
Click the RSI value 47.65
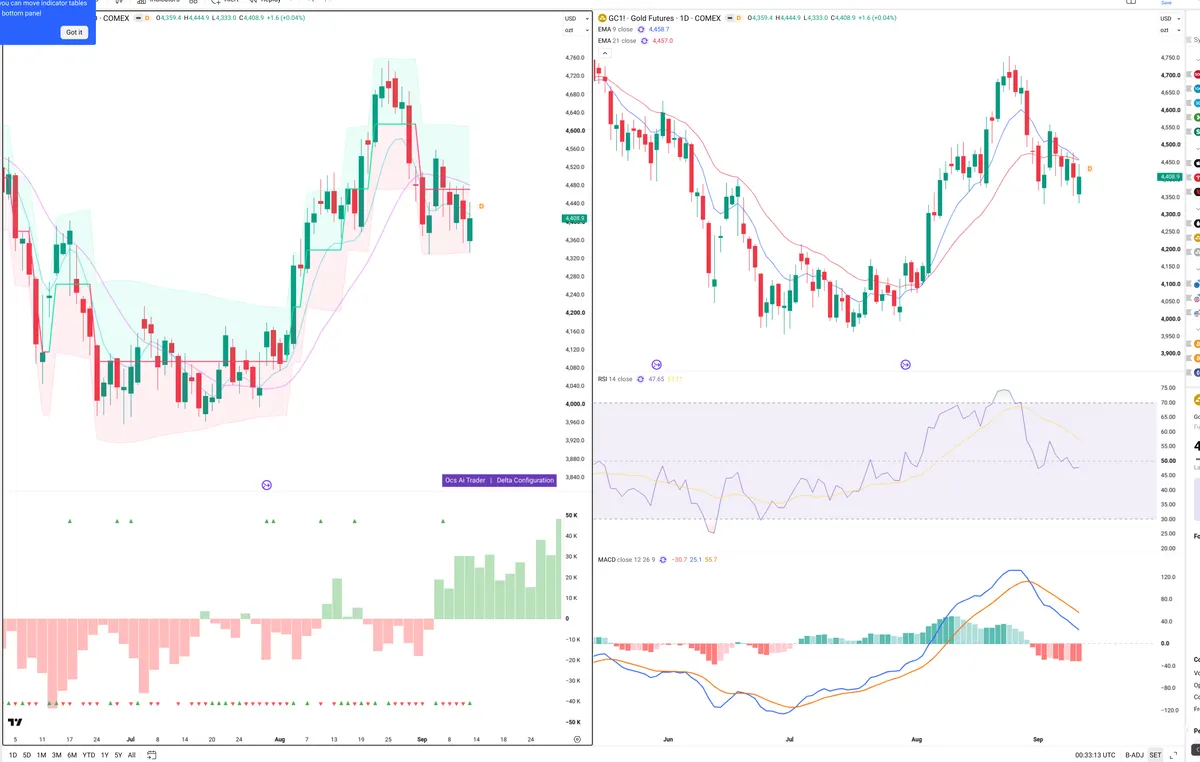pyautogui.click(x=656, y=379)
